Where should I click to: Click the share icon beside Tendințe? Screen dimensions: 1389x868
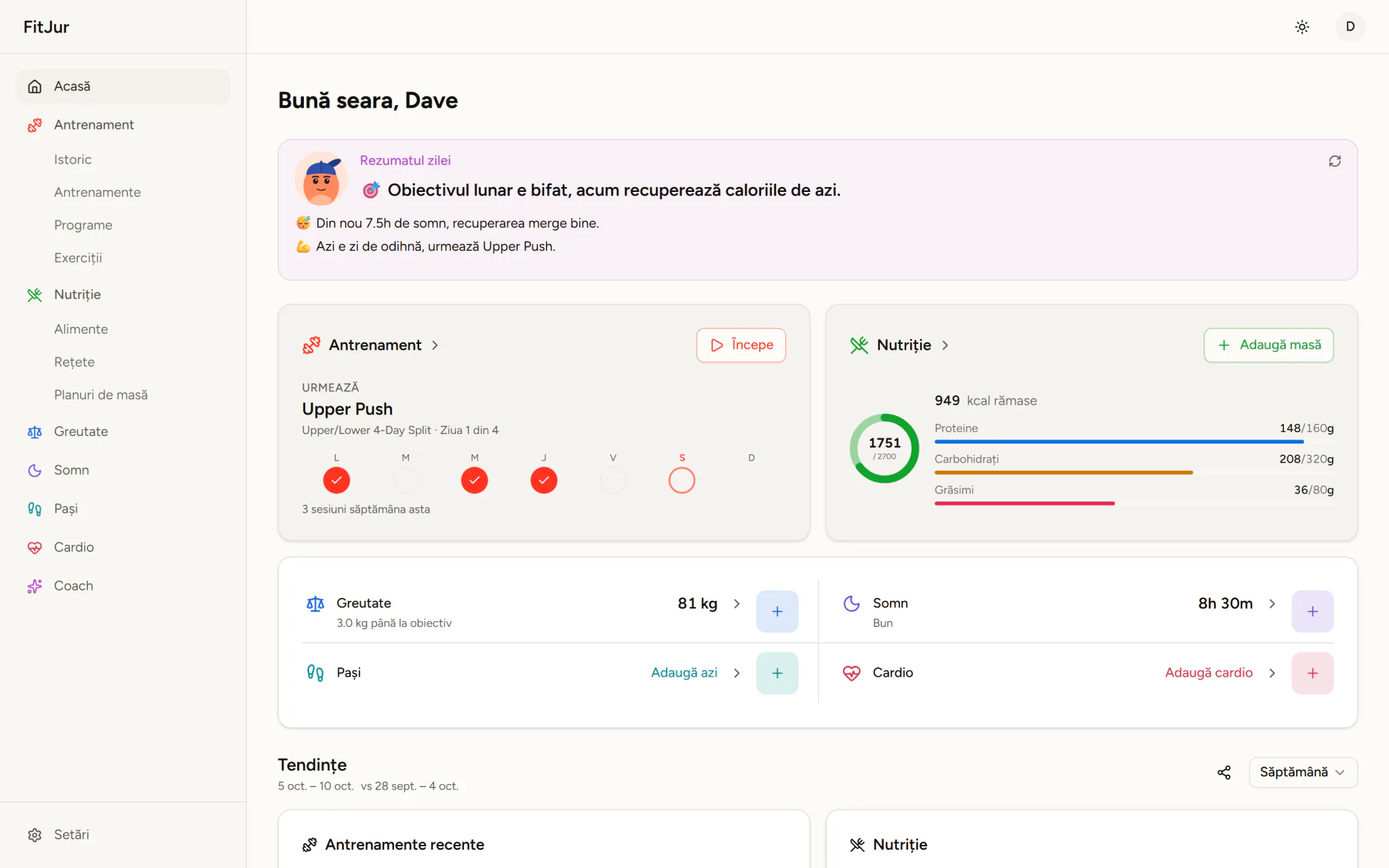click(x=1224, y=772)
